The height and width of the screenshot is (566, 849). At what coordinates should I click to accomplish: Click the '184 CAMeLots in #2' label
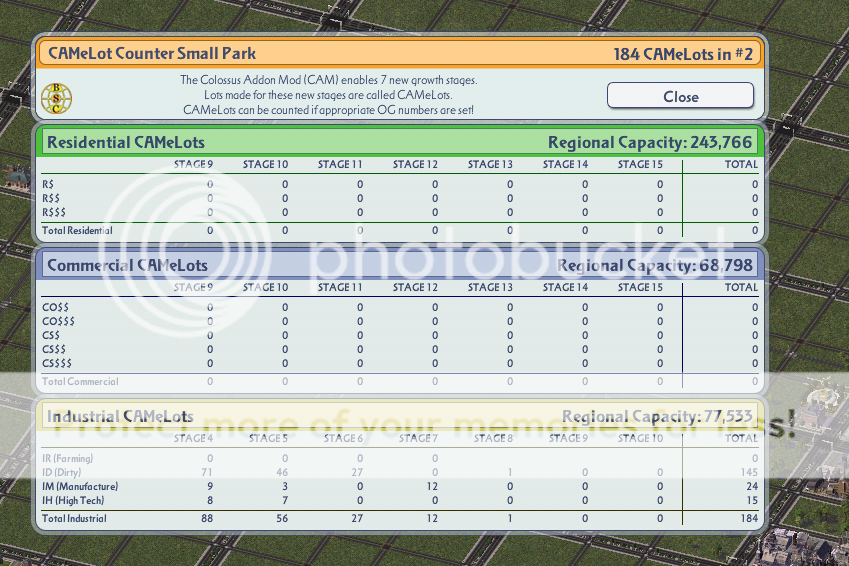tap(683, 54)
